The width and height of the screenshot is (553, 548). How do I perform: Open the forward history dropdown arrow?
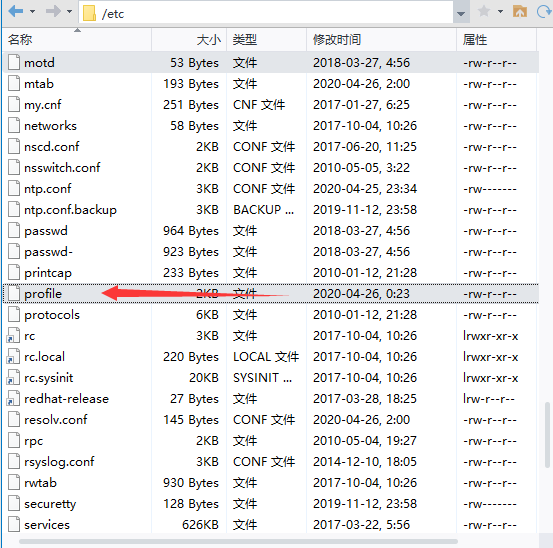pos(69,12)
